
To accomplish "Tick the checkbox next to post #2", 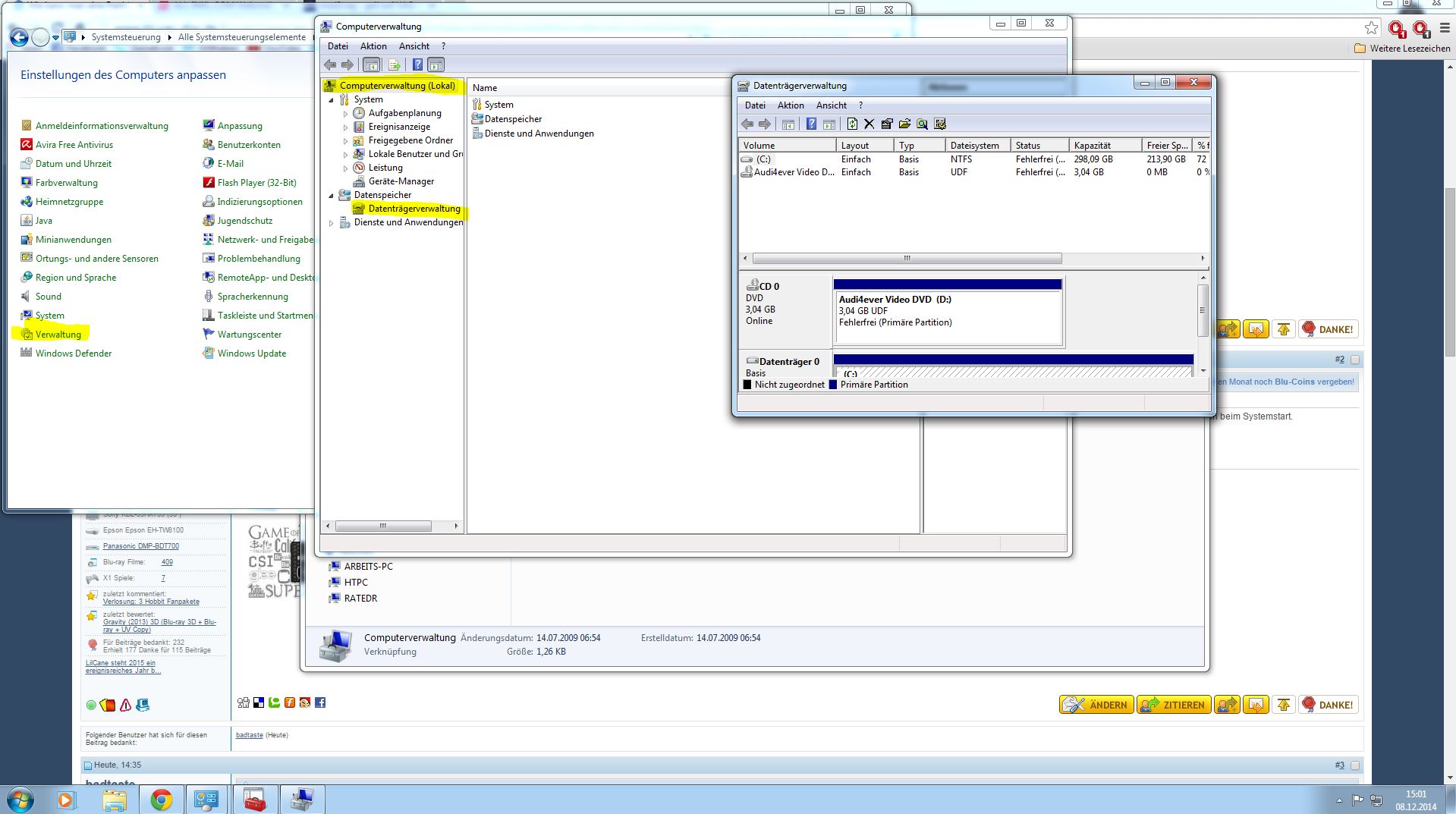I will coord(1355,360).
